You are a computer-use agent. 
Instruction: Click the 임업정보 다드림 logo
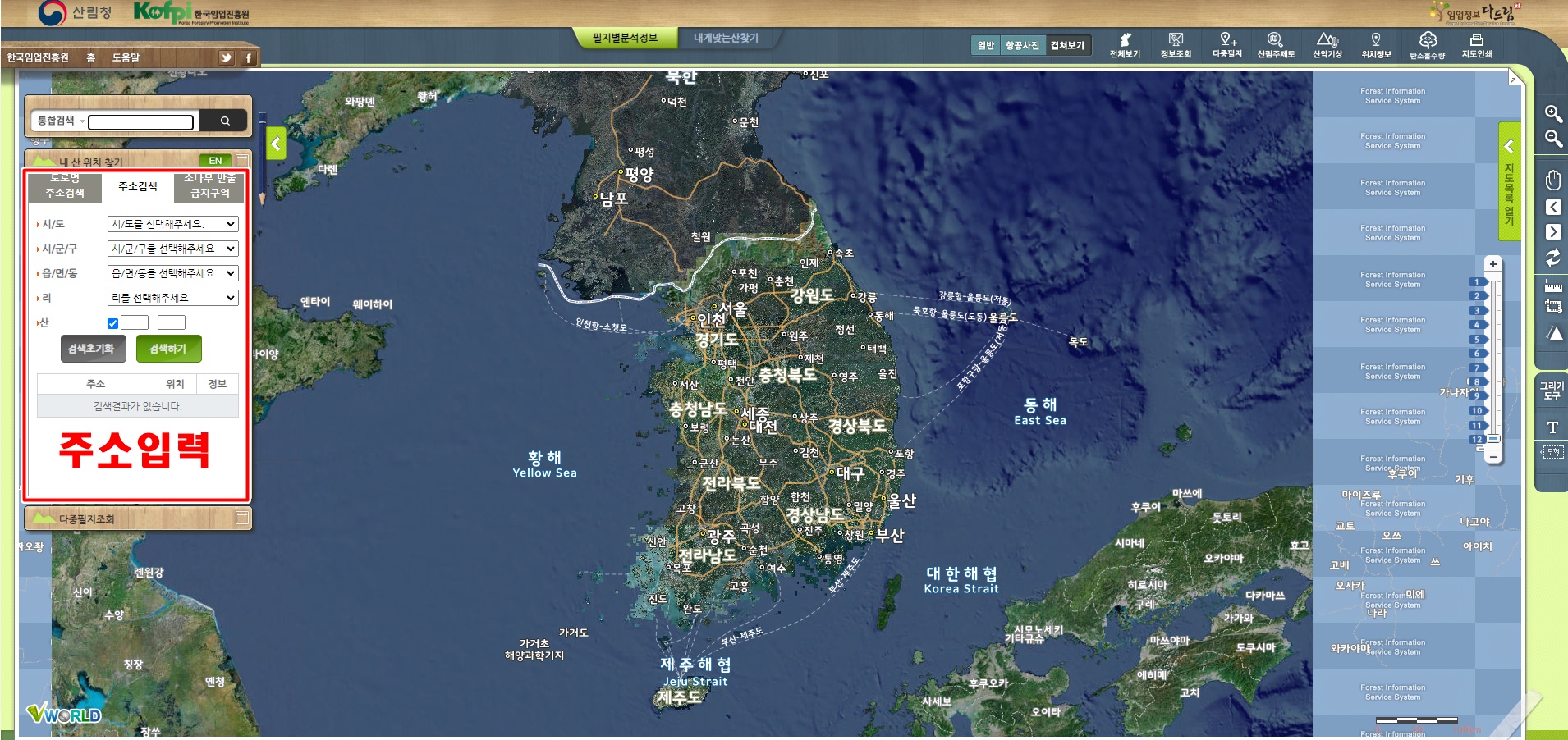coord(1475,12)
